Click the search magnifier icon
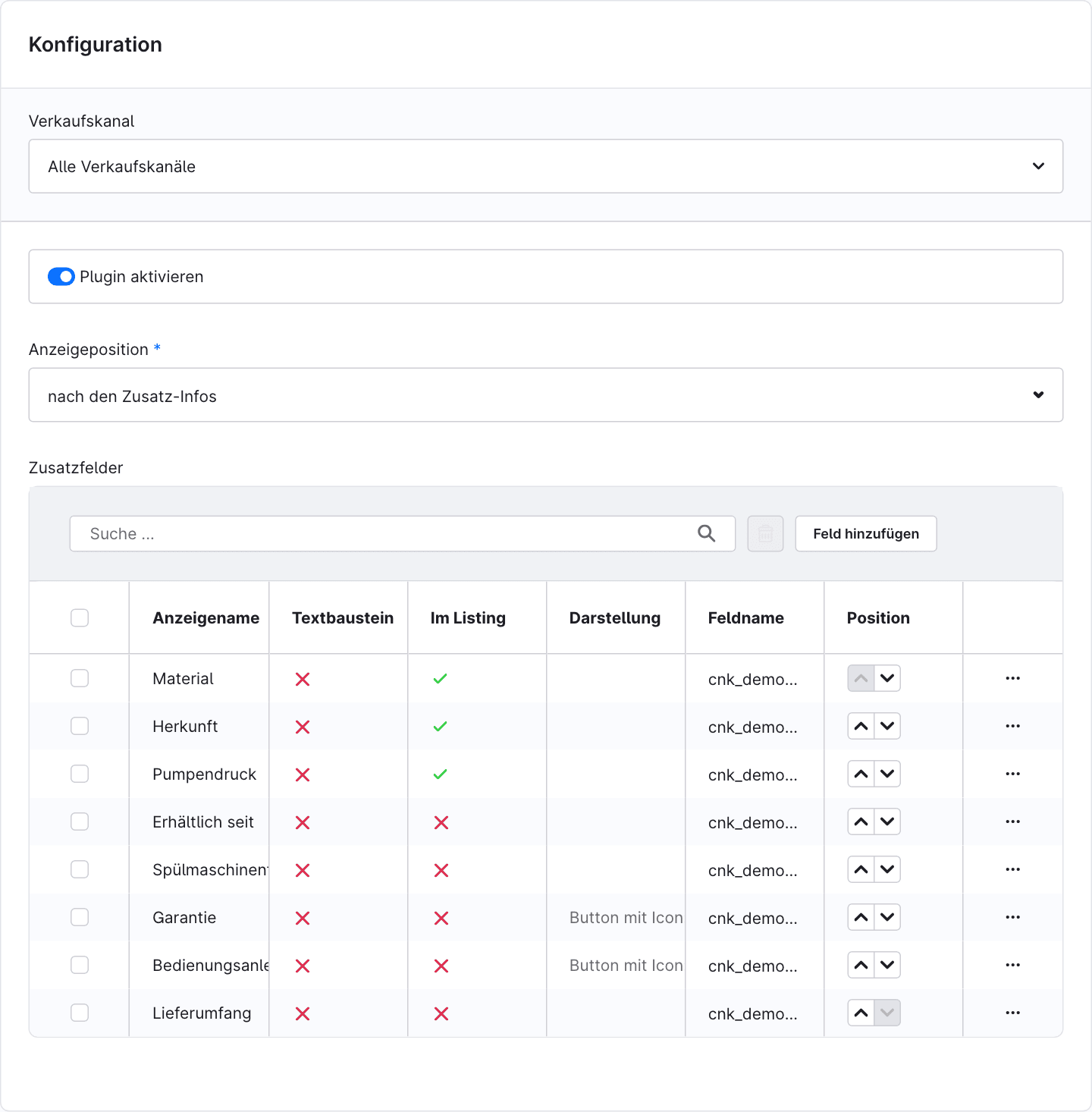The image size is (1092, 1112). click(x=706, y=533)
